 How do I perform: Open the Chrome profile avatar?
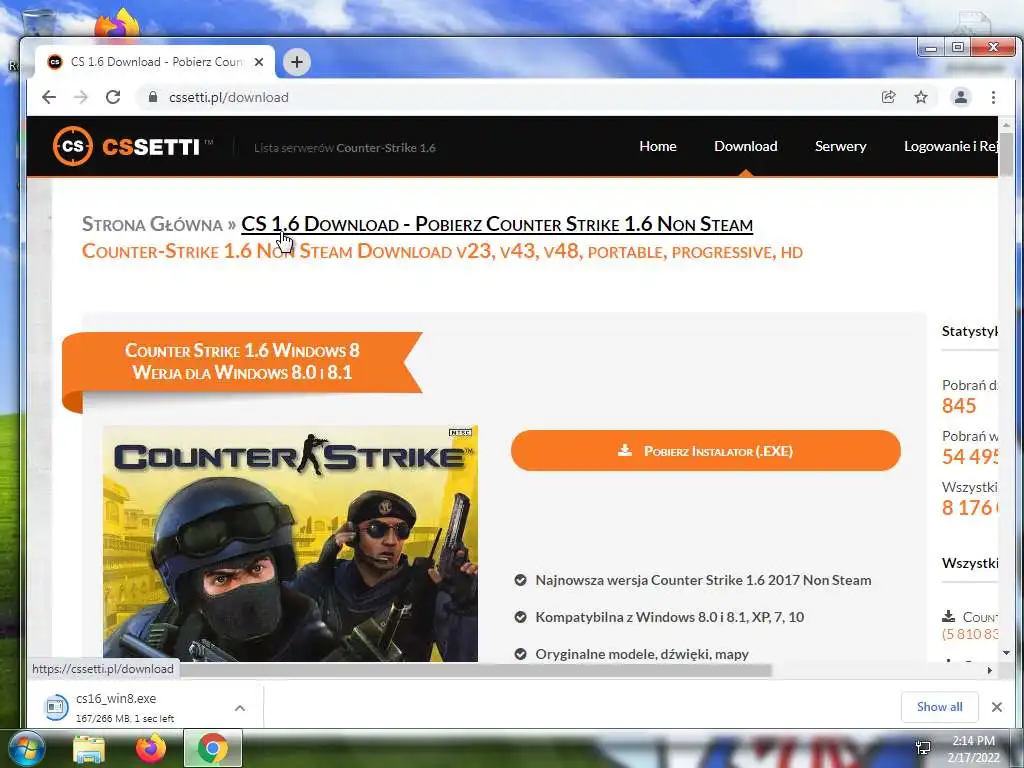point(961,97)
